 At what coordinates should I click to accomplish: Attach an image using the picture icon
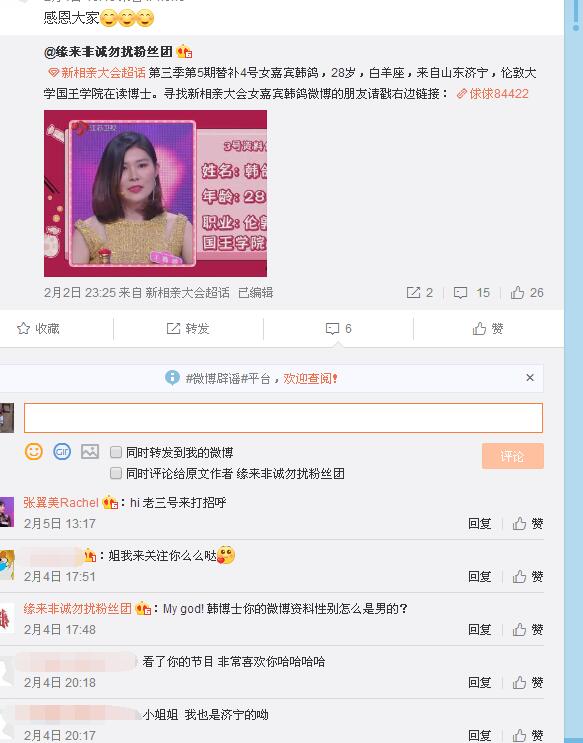(x=90, y=452)
